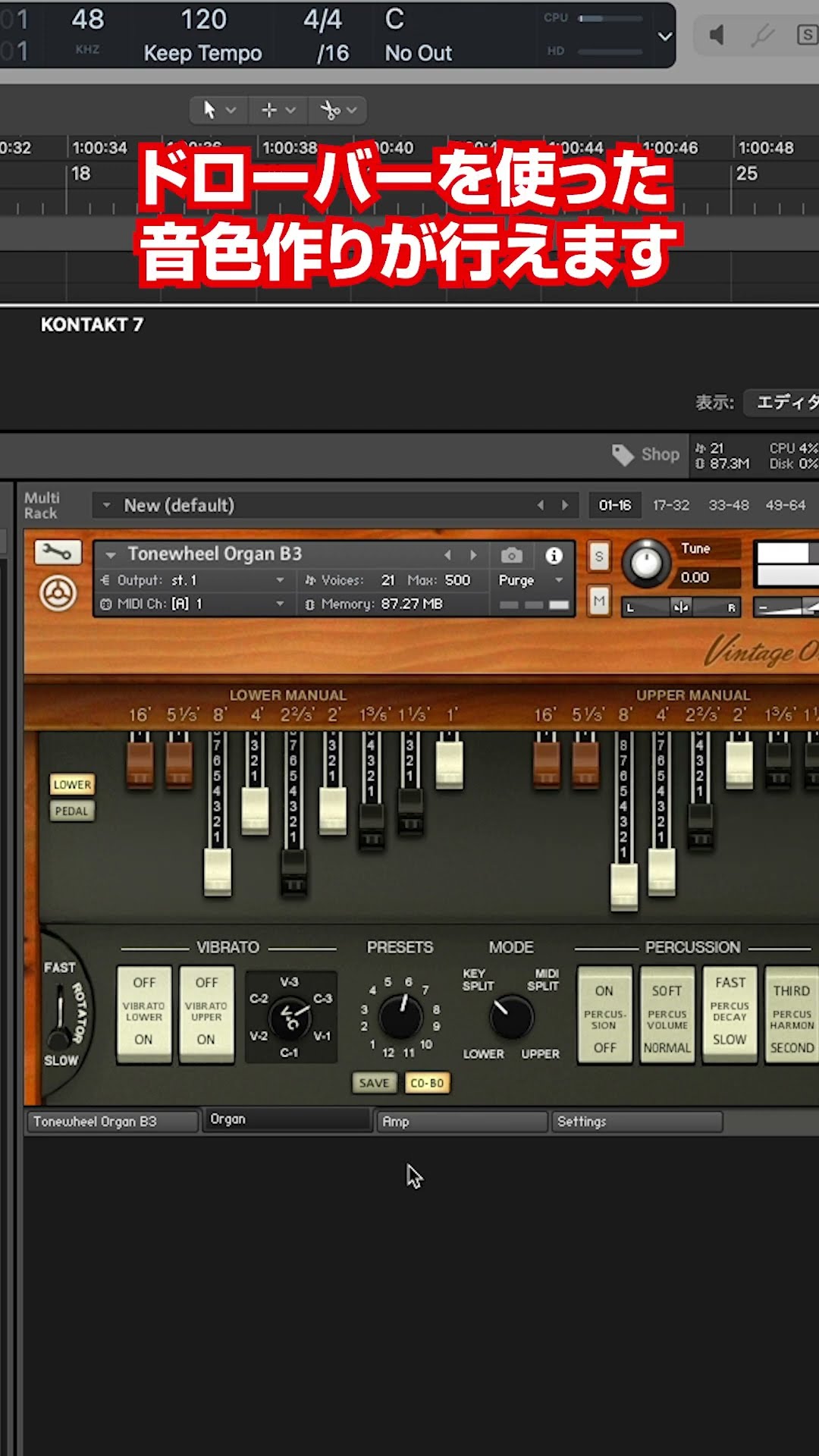Select previous multi with left arrow
This screenshot has height=1456, width=819.
click(541, 505)
